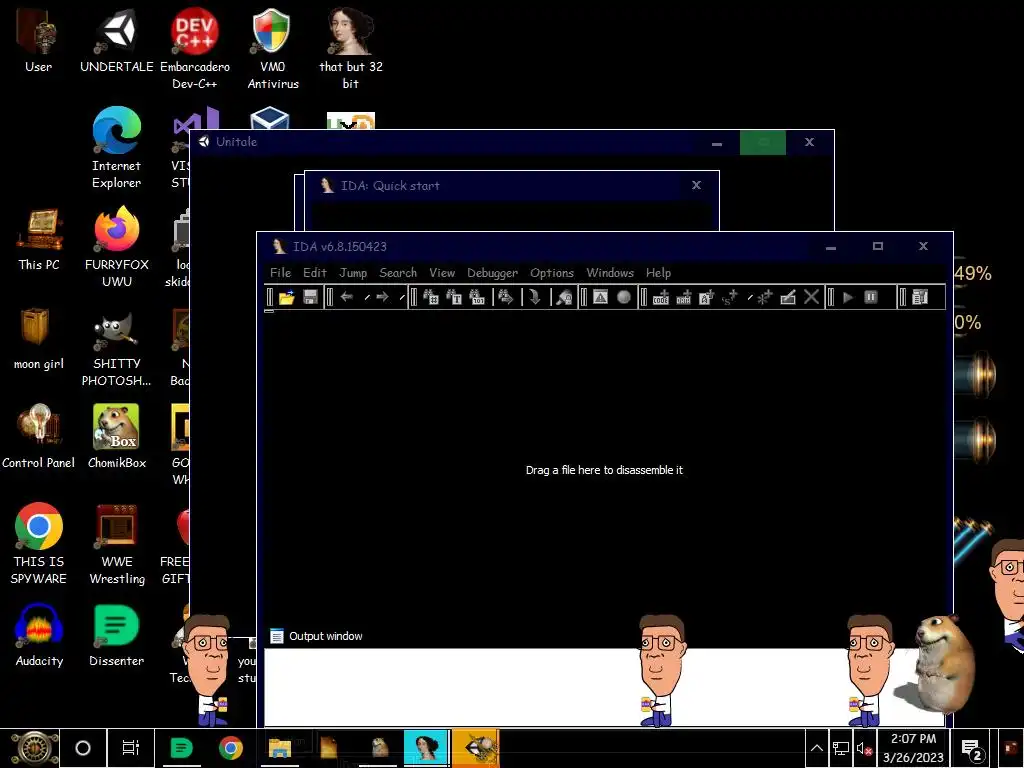Click the Open file folder icon in IDA toolbar
Viewport: 1024px width, 768px height.
287,298
